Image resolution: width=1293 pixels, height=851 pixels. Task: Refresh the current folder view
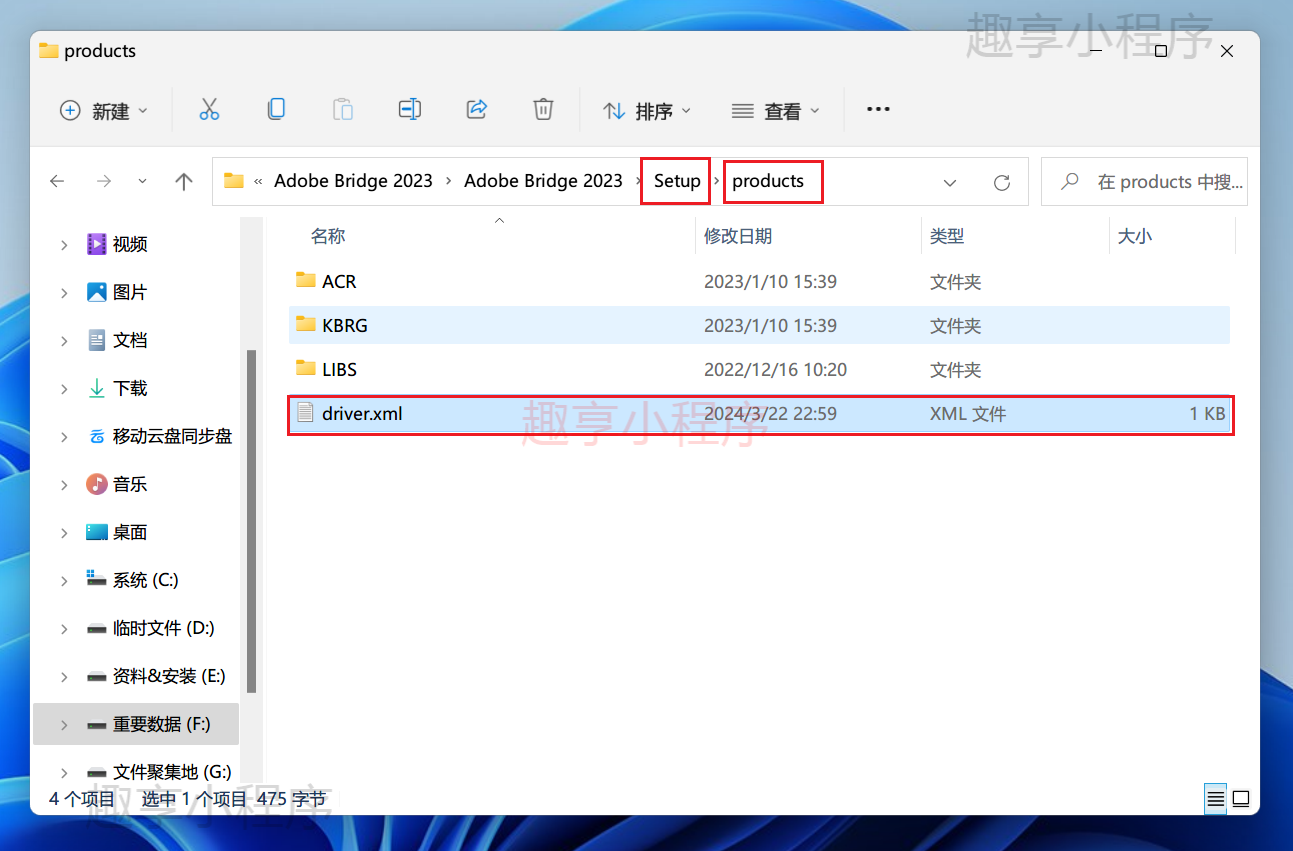coord(1001,182)
